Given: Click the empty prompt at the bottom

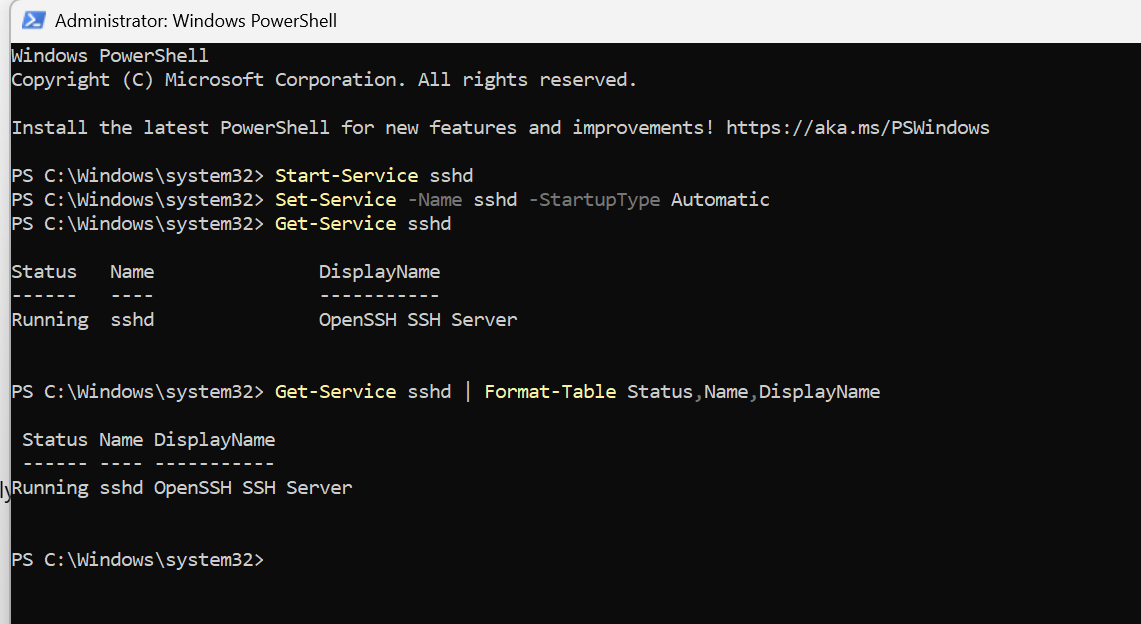Looking at the screenshot, I should 138,560.
